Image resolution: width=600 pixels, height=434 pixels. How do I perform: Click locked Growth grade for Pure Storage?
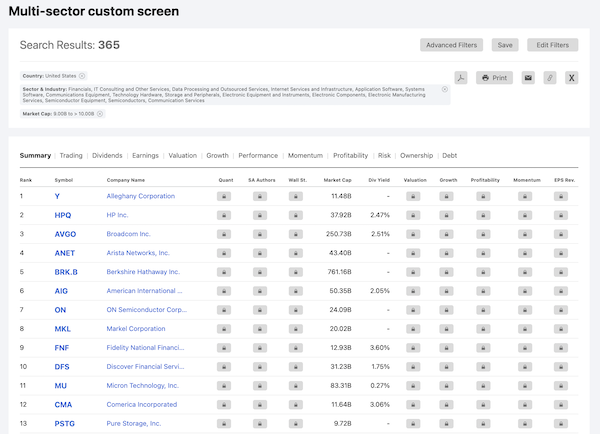pos(446,424)
